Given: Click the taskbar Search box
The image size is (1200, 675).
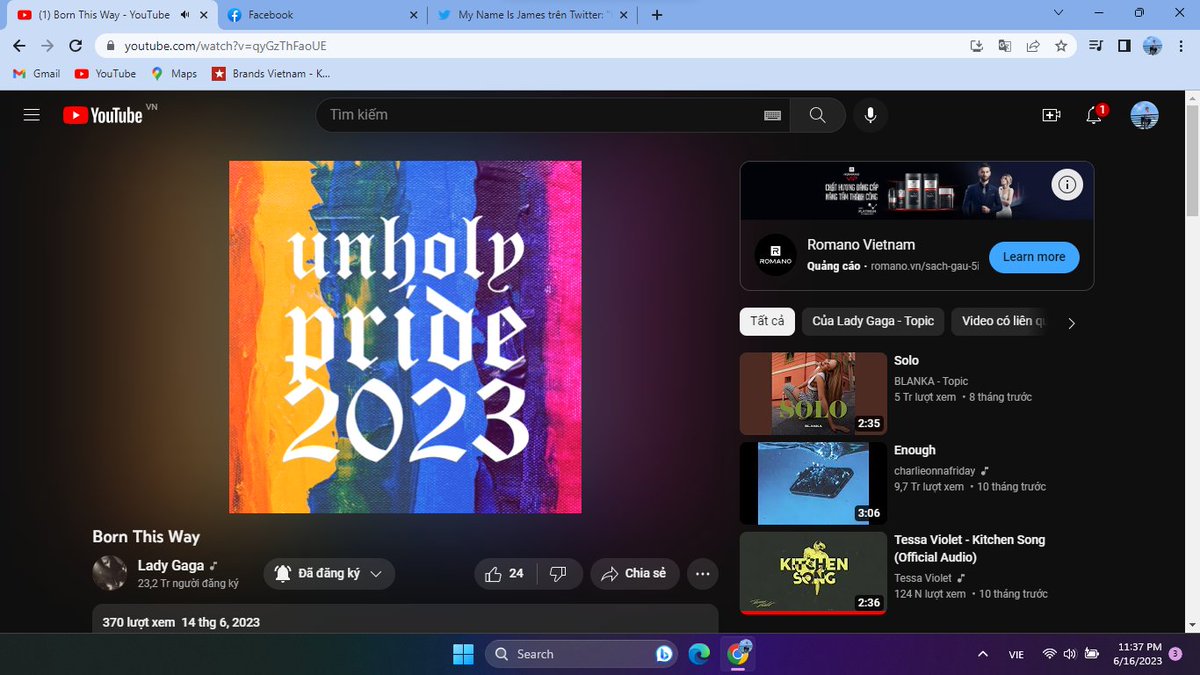Looking at the screenshot, I should pyautogui.click(x=580, y=654).
